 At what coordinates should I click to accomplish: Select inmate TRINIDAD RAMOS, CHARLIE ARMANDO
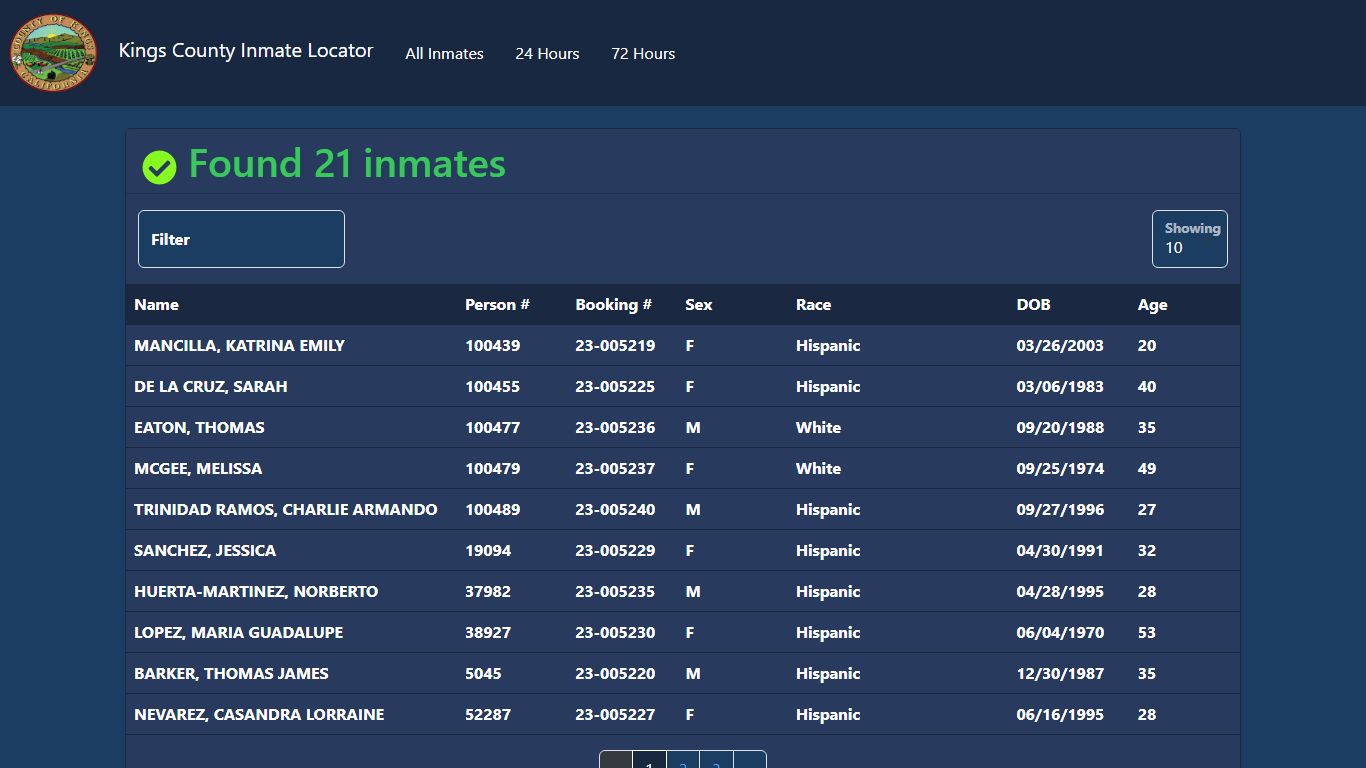[285, 510]
